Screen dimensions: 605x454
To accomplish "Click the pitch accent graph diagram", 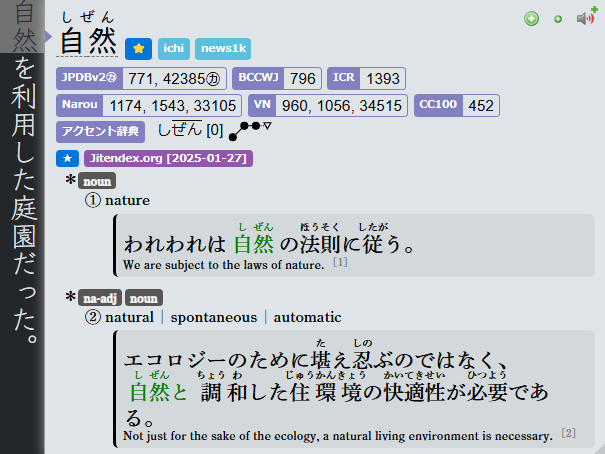I will (249, 130).
